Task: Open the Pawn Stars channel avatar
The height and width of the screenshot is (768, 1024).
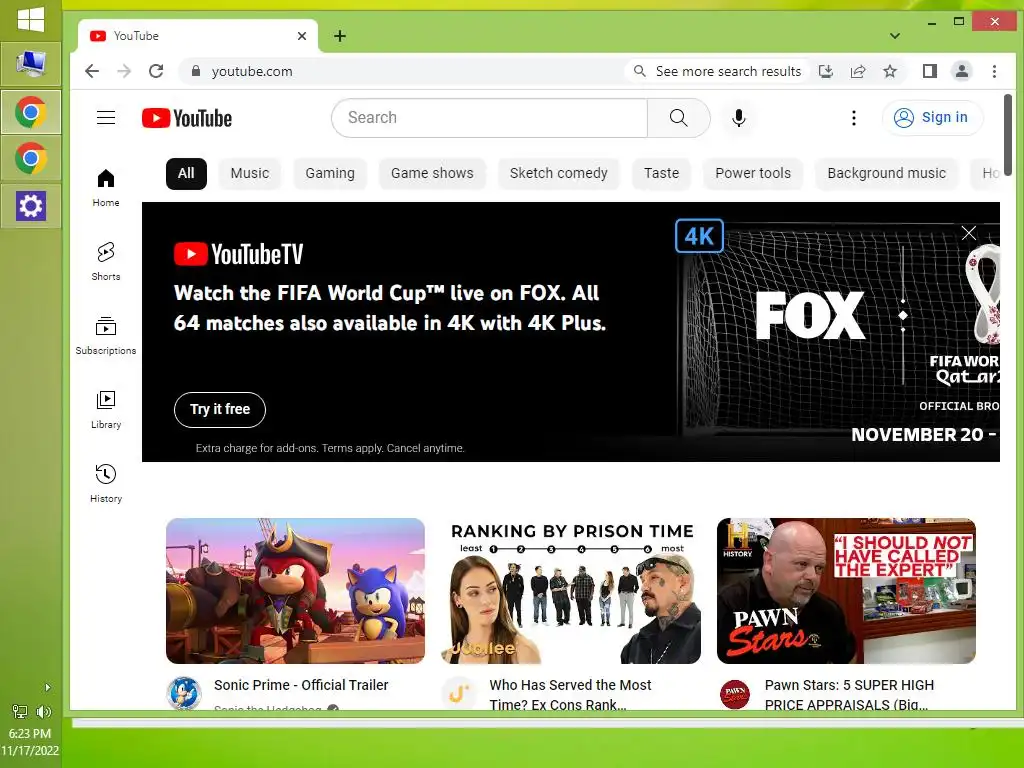Action: coord(735,694)
